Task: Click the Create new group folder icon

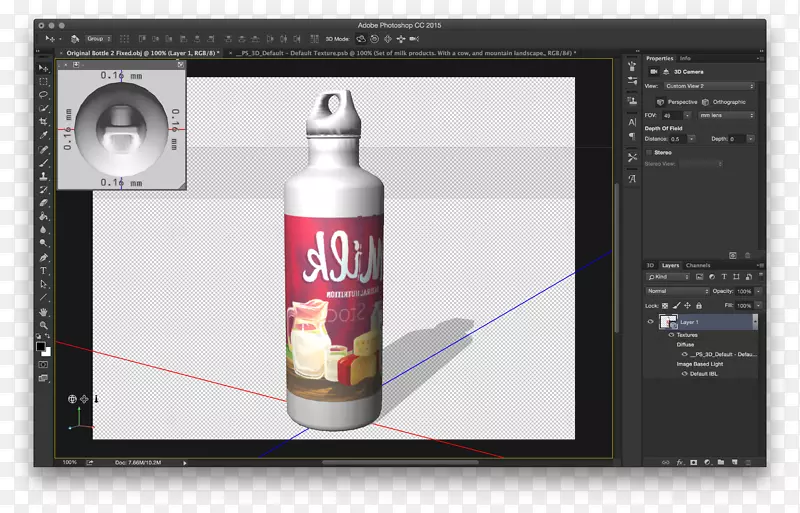Action: tap(721, 462)
